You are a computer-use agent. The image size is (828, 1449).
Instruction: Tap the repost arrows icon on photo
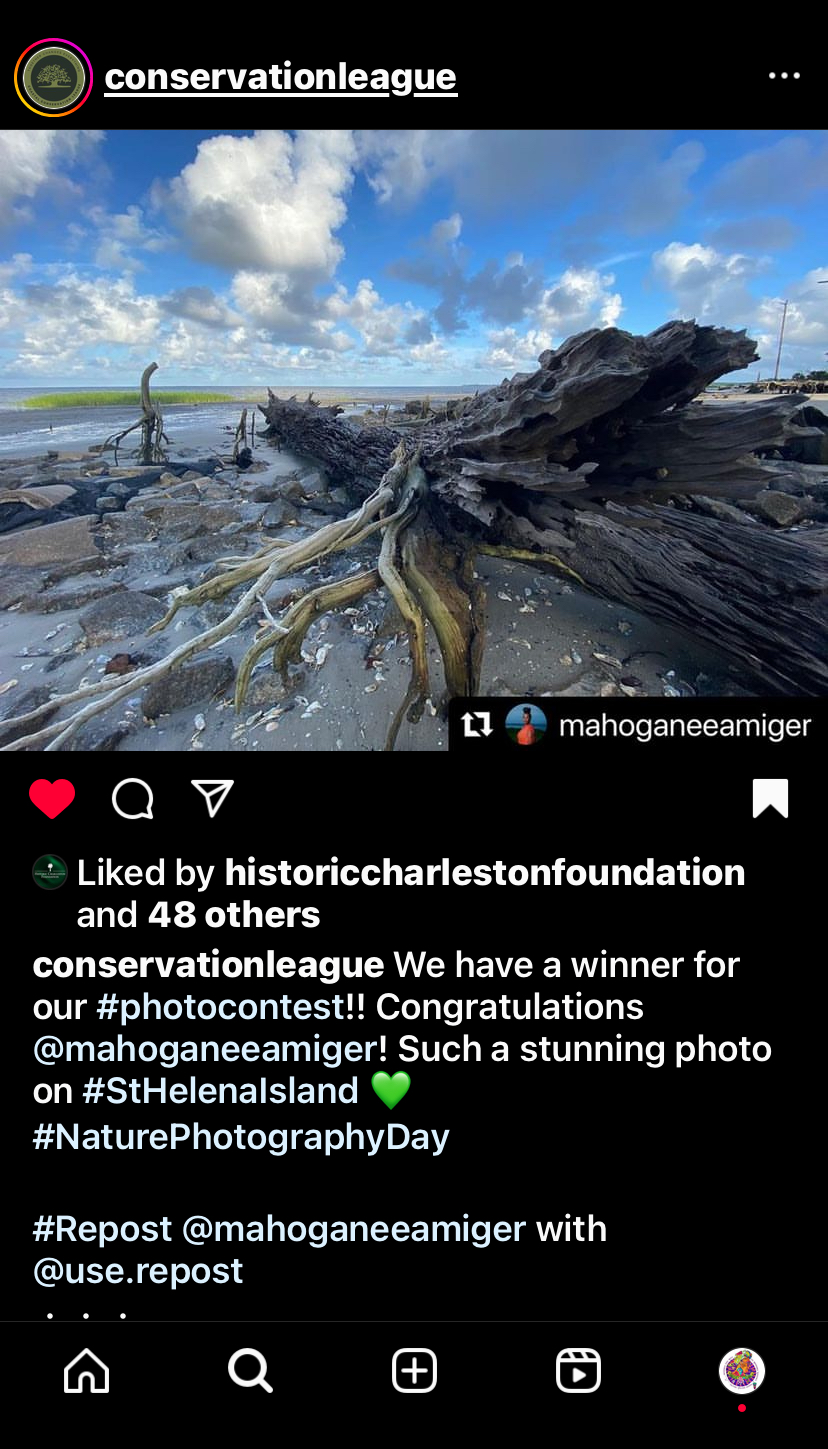coord(477,725)
